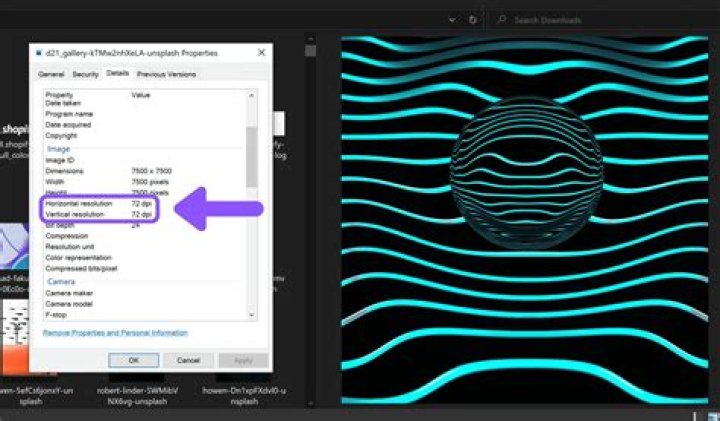
Task: Click the Refresh icon beside the address bar
Action: point(473,20)
